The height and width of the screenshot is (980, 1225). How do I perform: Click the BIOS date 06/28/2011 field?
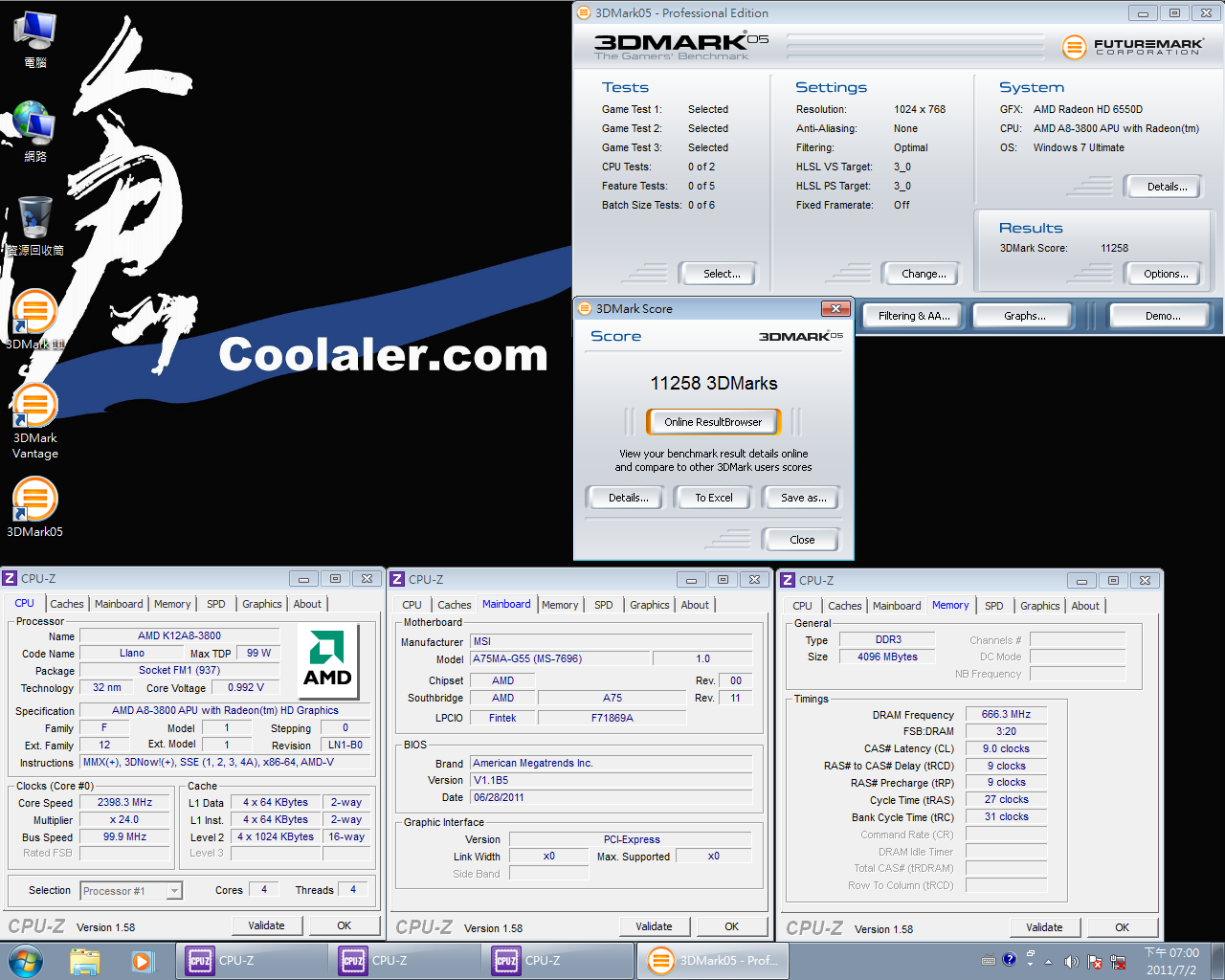[x=611, y=797]
